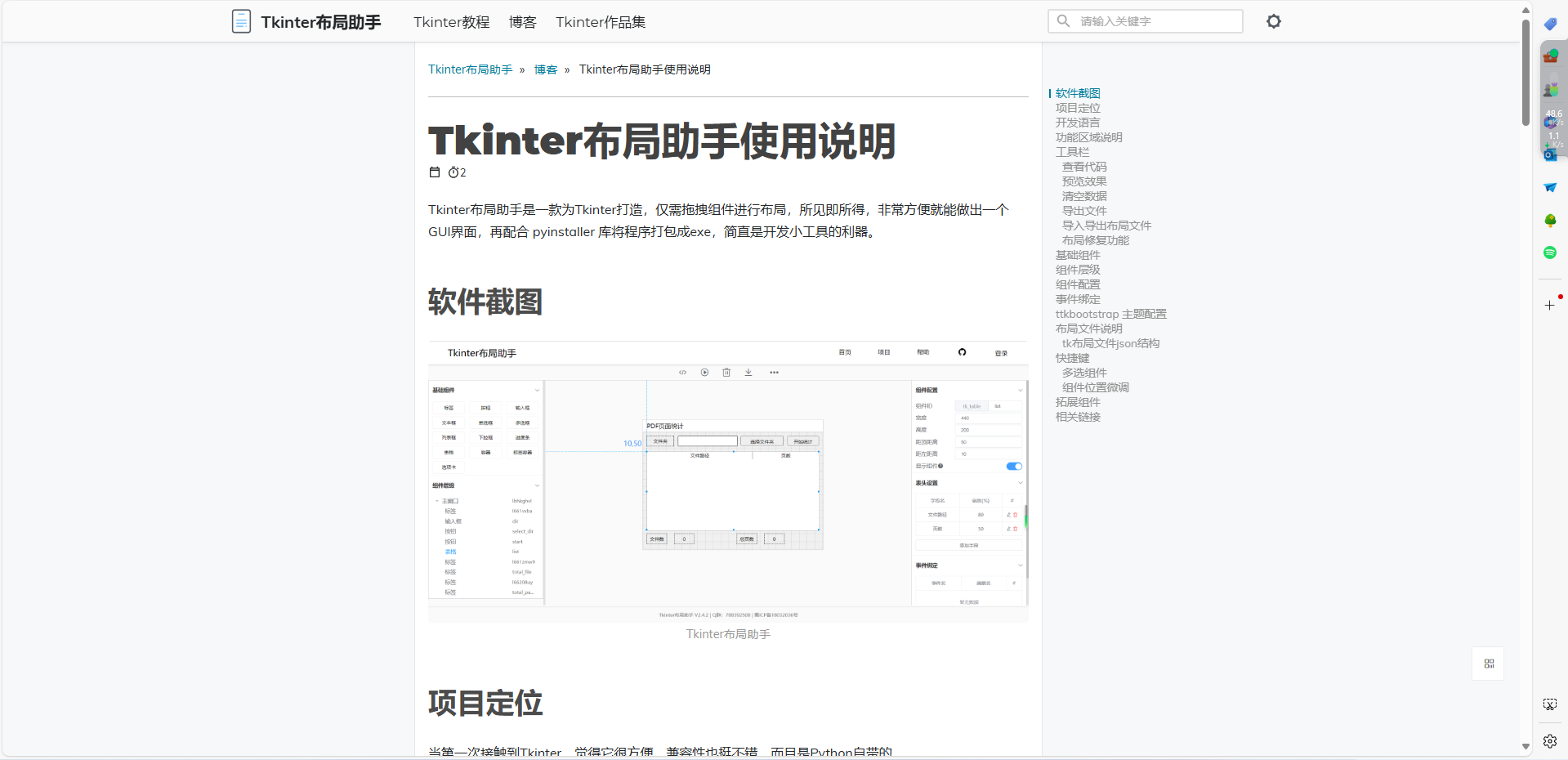
Task: Open the Shopping tag icon in browser sidebar
Action: pyautogui.click(x=1550, y=24)
